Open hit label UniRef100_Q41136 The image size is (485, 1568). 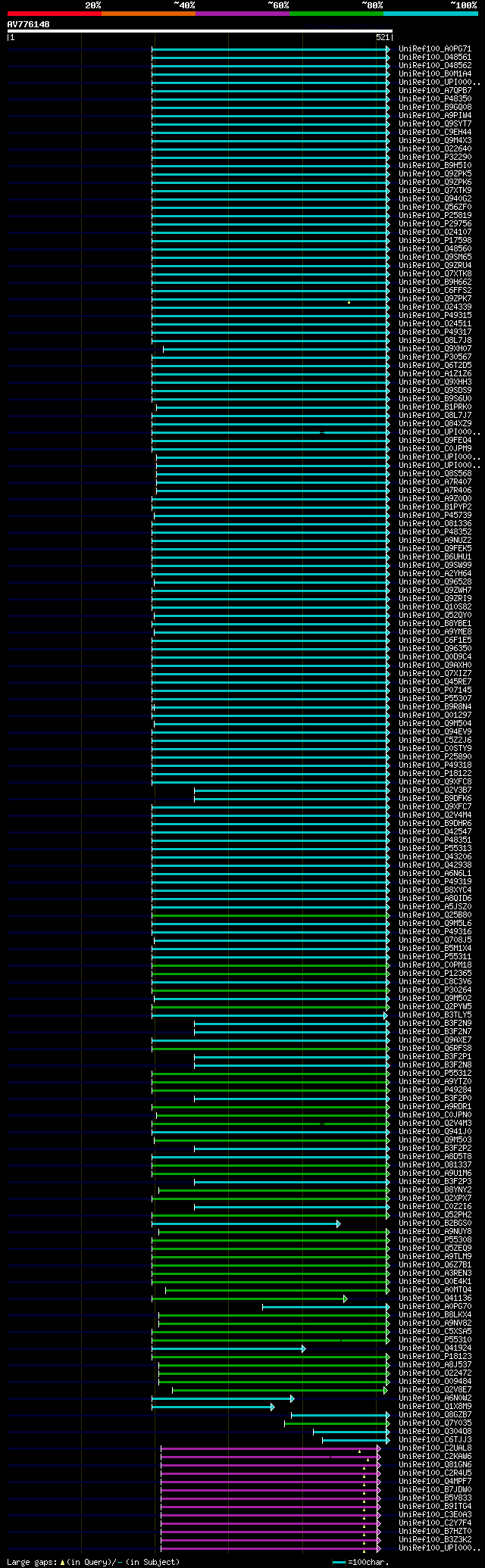[x=435, y=1298]
